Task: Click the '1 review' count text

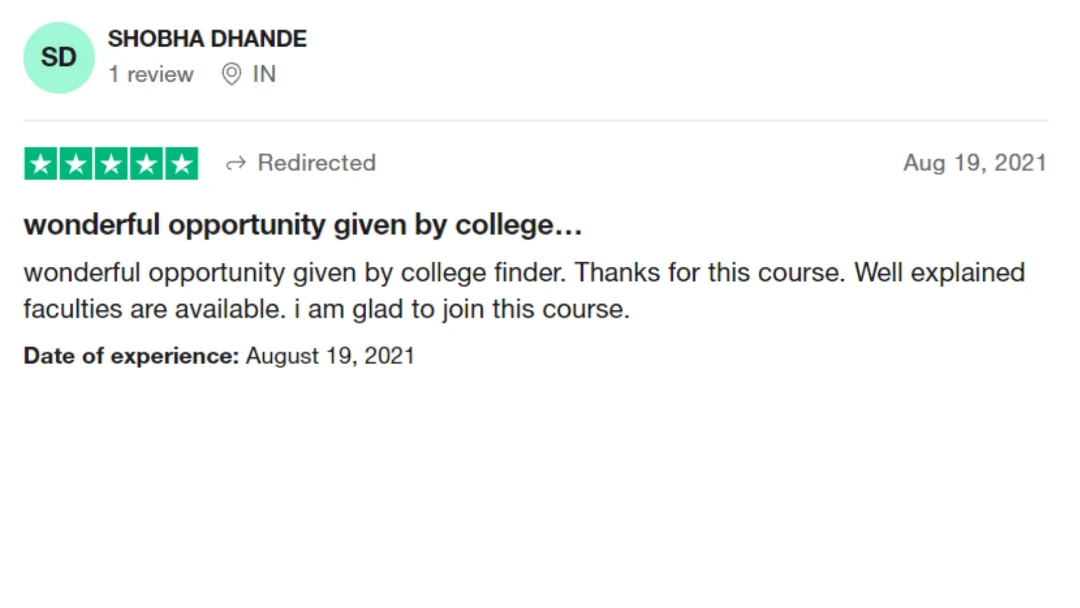Action: click(151, 74)
